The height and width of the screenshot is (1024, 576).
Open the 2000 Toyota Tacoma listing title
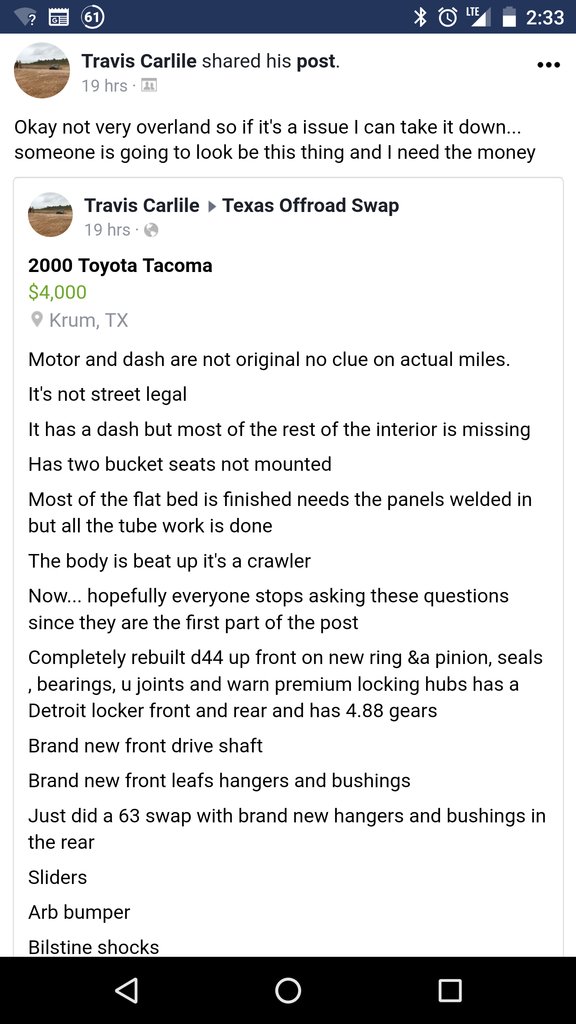[120, 266]
